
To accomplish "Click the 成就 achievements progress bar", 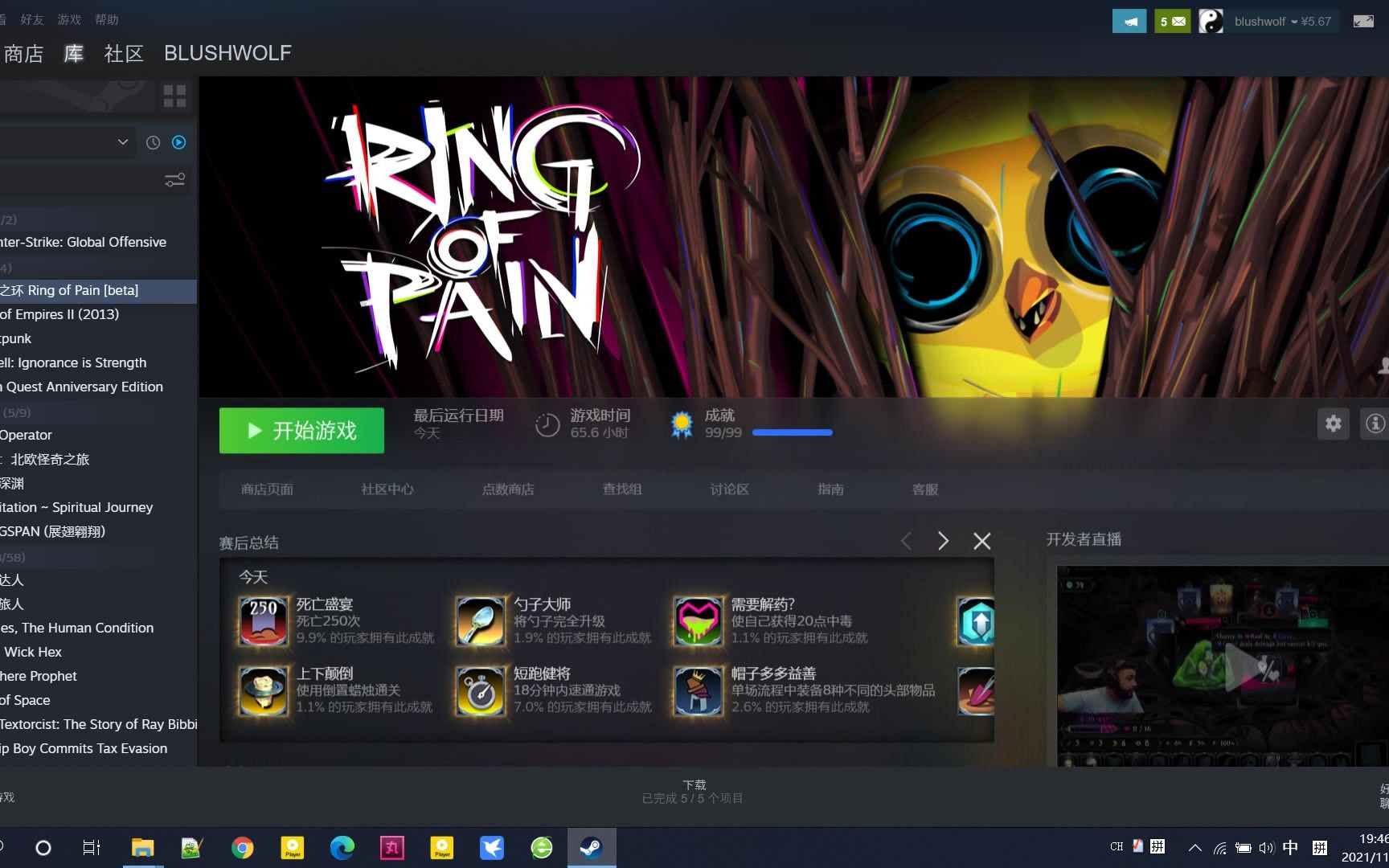I will 793,432.
